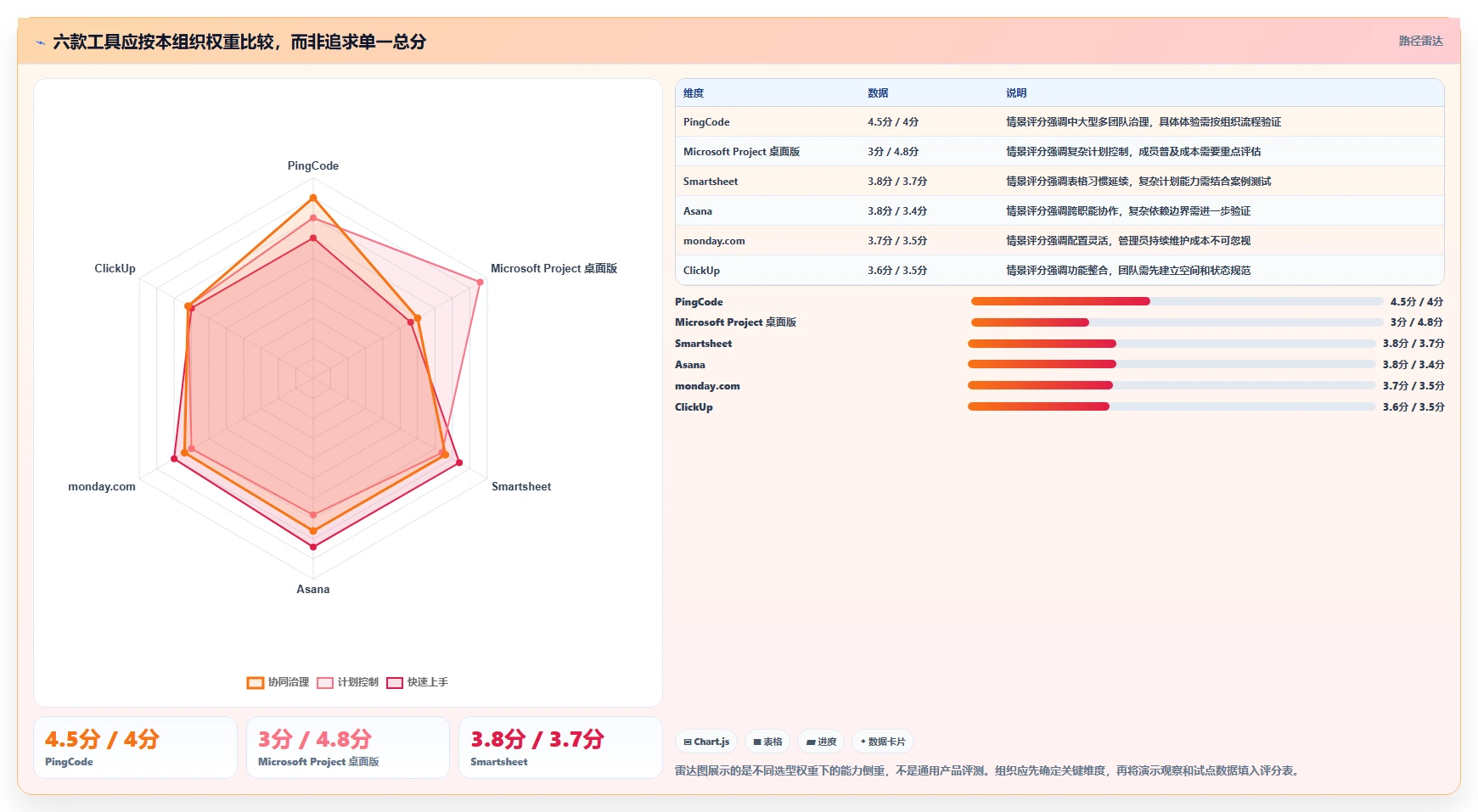
Task: Click 3.8分 / 3.7分 value after Smartsheet bar
Action: pos(1413,344)
